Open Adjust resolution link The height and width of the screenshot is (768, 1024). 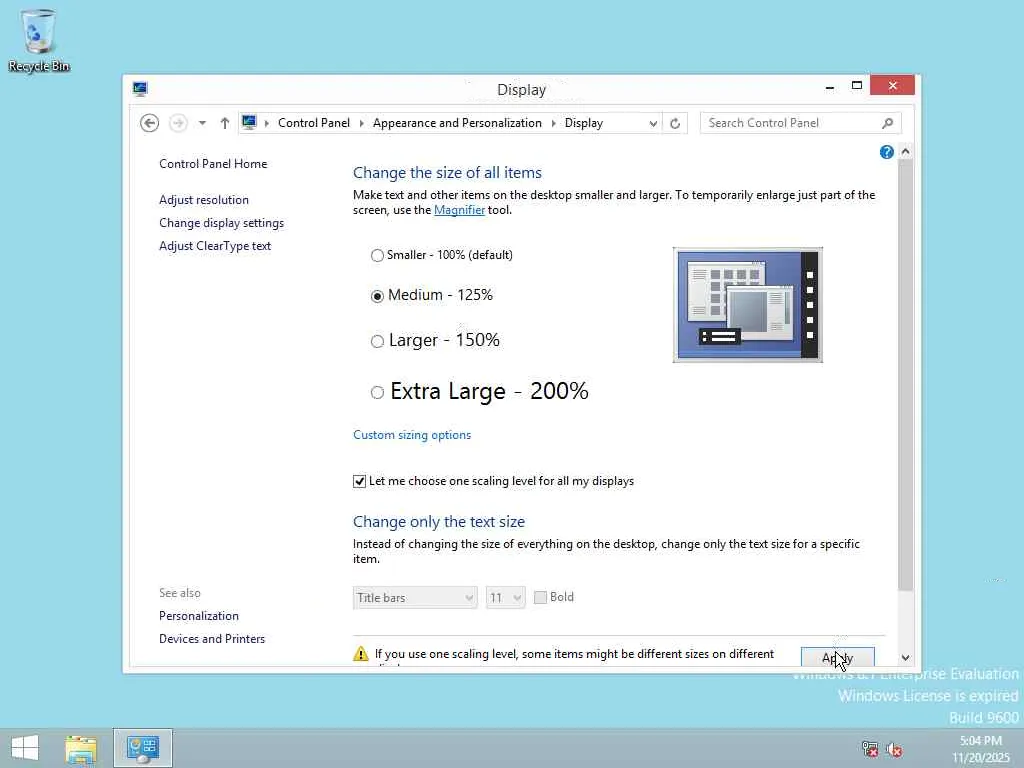click(204, 200)
